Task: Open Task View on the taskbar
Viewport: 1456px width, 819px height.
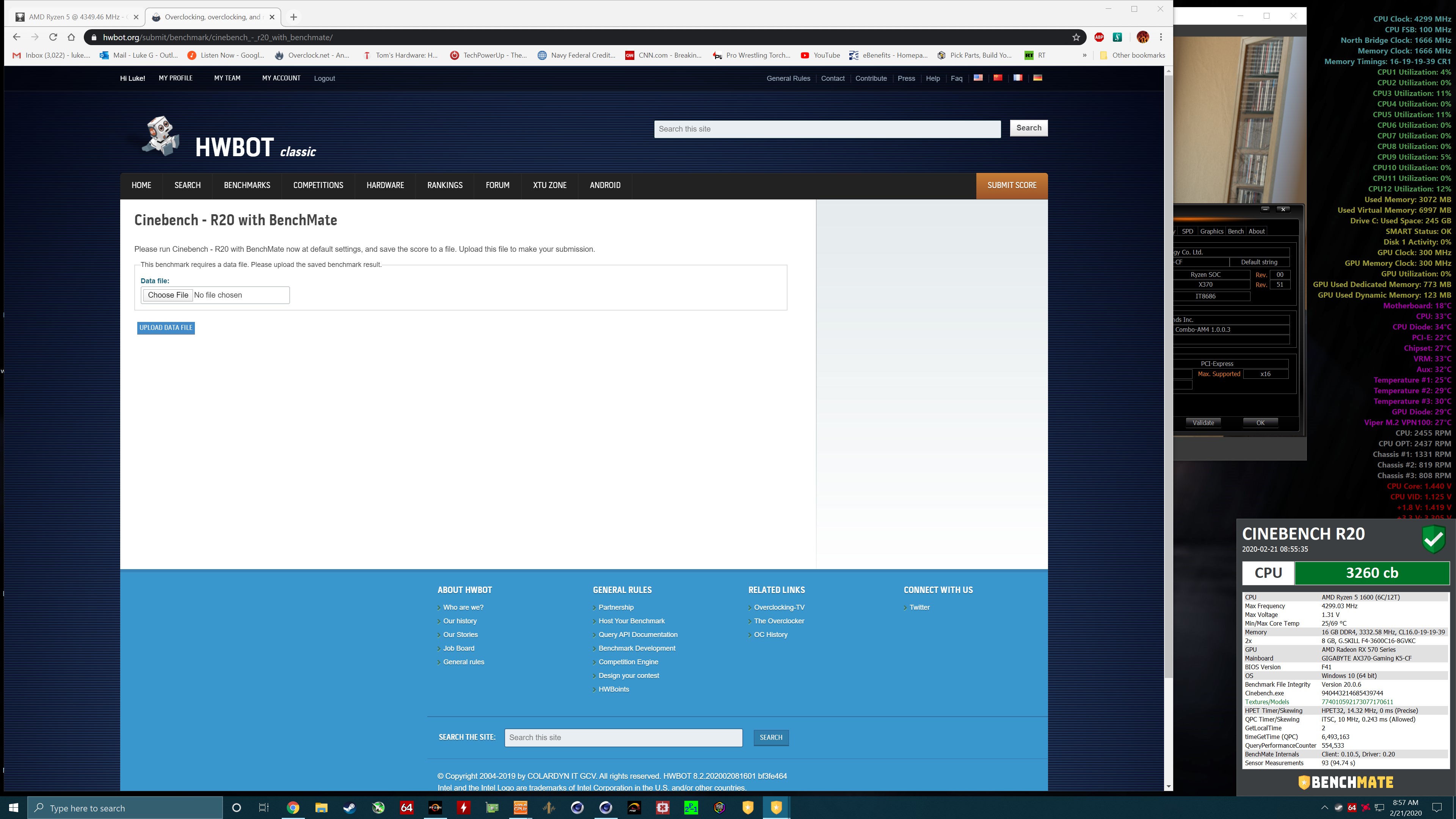Action: [x=264, y=808]
